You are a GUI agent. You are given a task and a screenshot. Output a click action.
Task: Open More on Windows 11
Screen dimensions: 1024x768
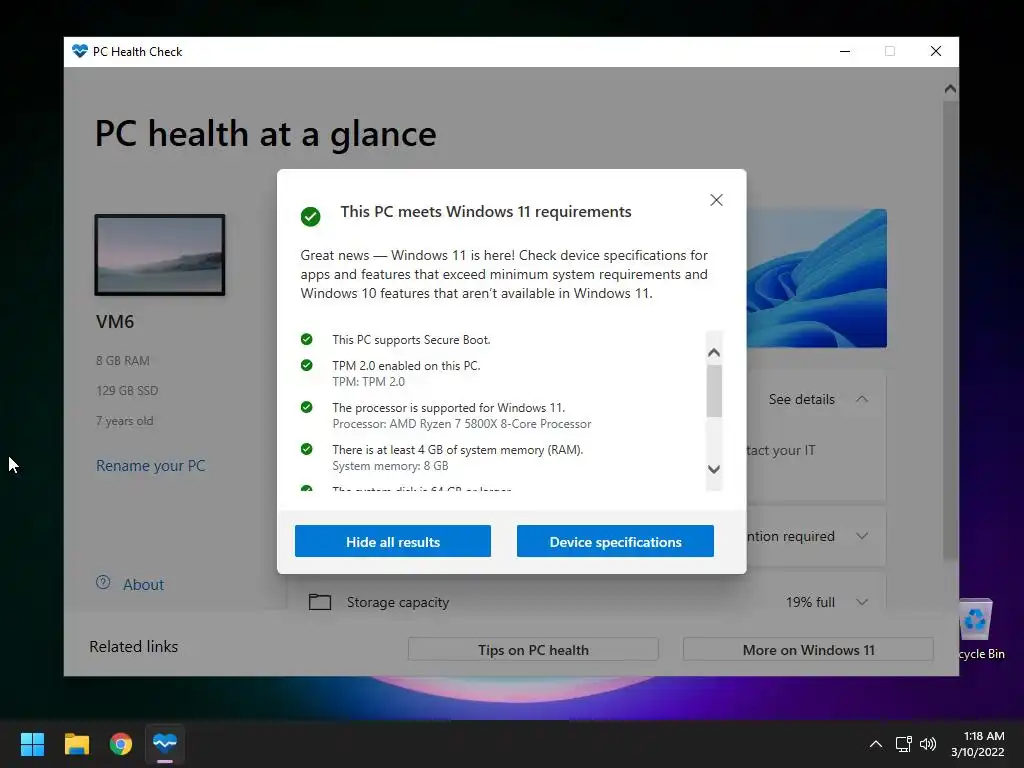pos(808,650)
